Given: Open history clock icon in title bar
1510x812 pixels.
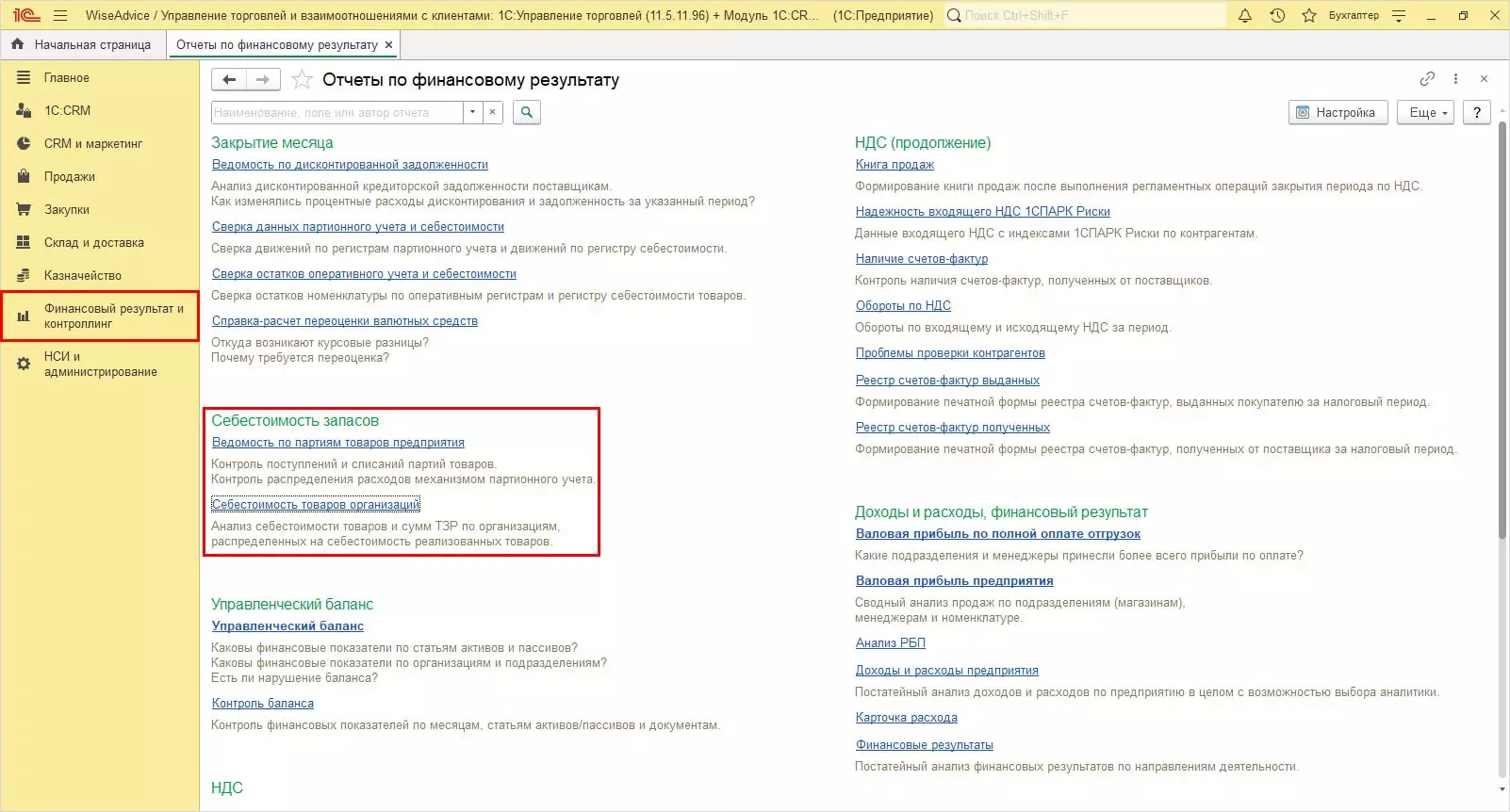Looking at the screenshot, I should point(1277,15).
